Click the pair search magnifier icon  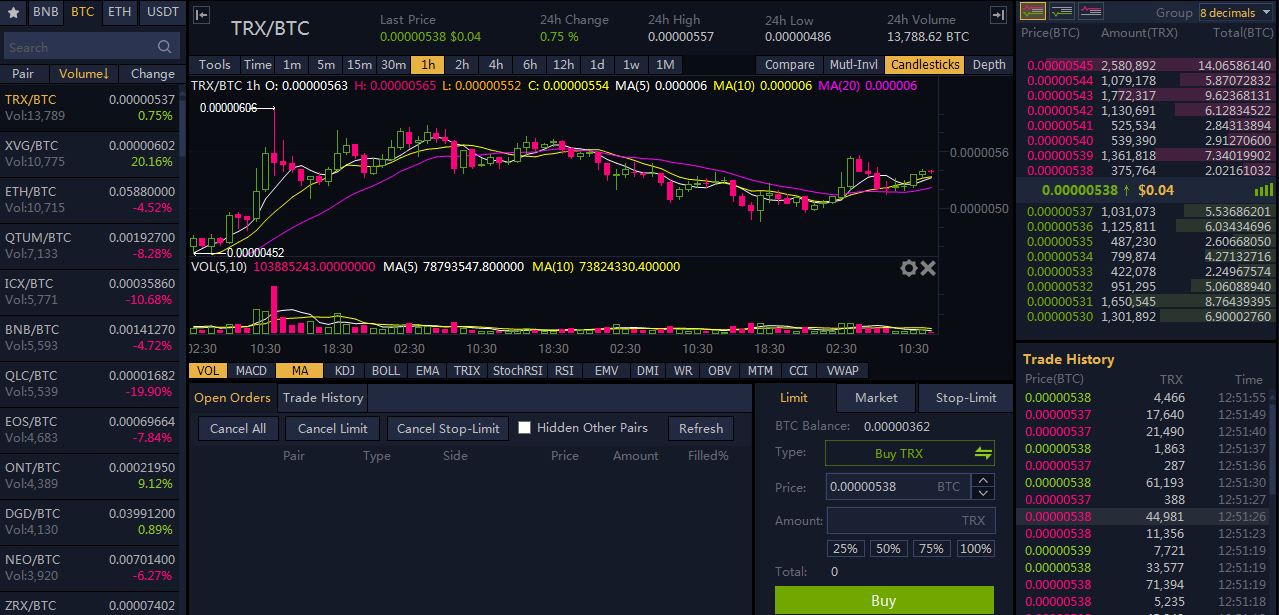point(165,47)
